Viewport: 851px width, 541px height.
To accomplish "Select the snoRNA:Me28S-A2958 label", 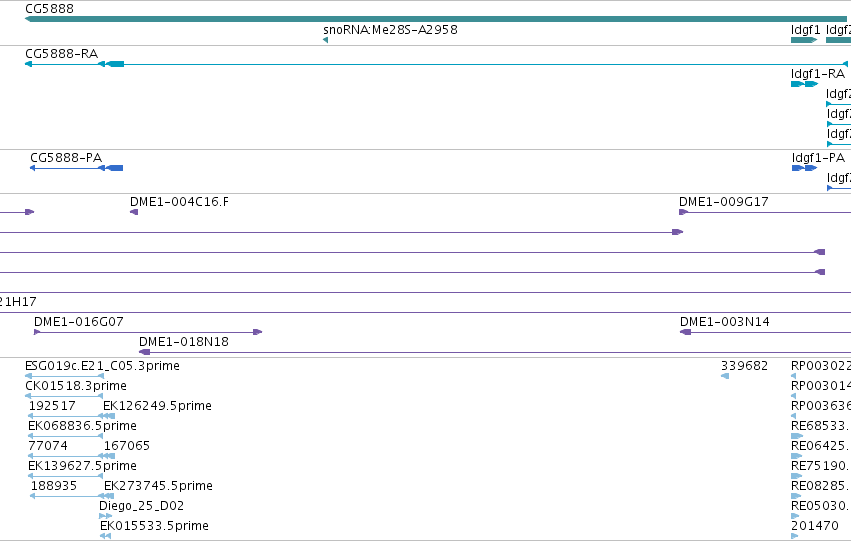I will click(390, 29).
